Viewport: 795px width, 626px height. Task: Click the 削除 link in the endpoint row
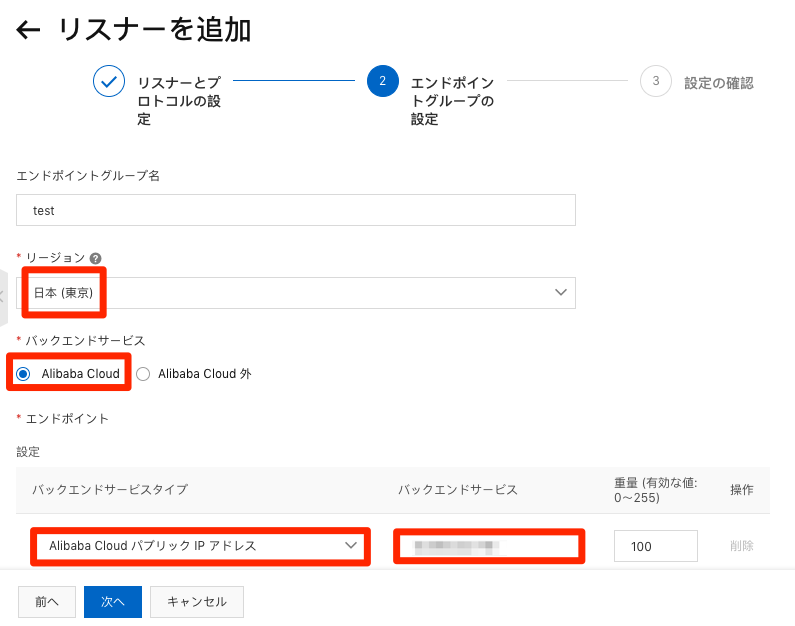click(741, 546)
